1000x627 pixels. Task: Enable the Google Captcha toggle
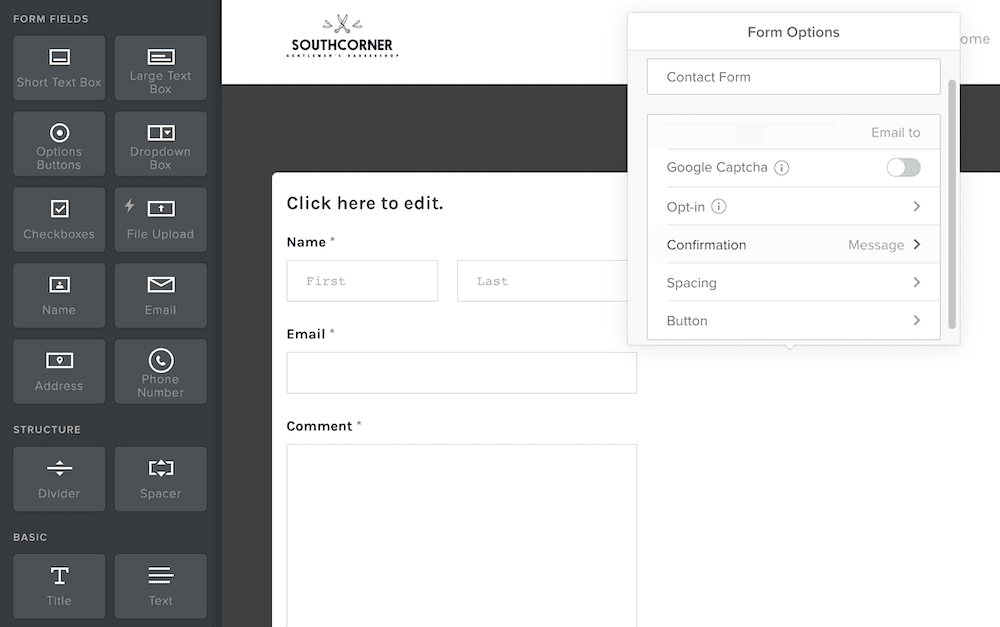pyautogui.click(x=903, y=167)
